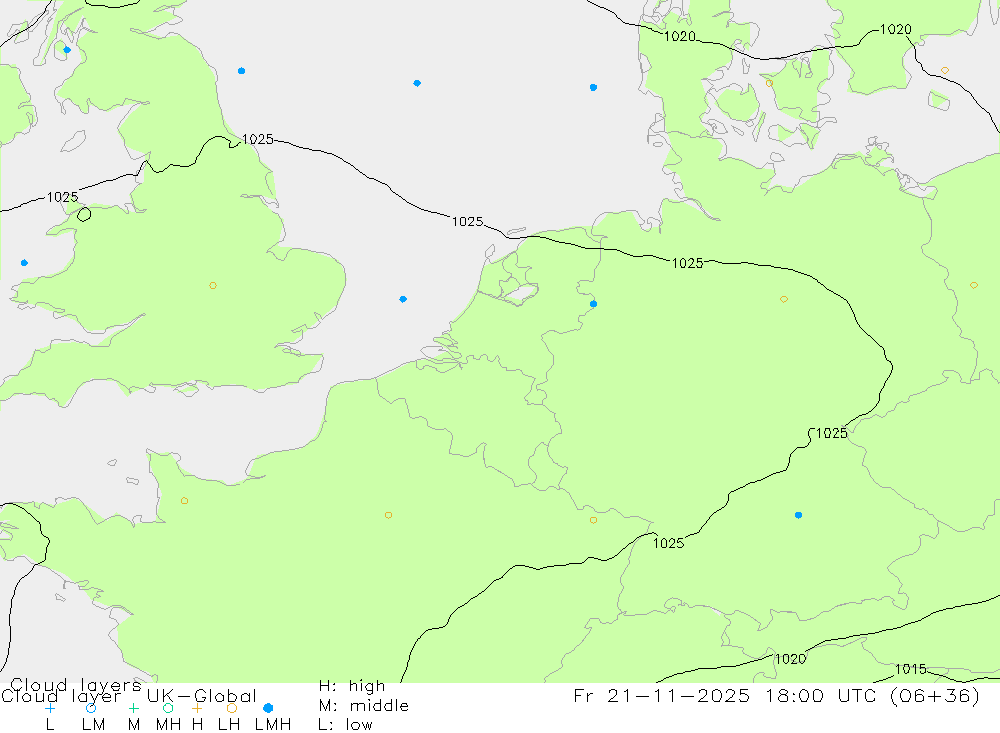The width and height of the screenshot is (1000, 733).
Task: Select the orange marker over central England
Action: tap(213, 286)
